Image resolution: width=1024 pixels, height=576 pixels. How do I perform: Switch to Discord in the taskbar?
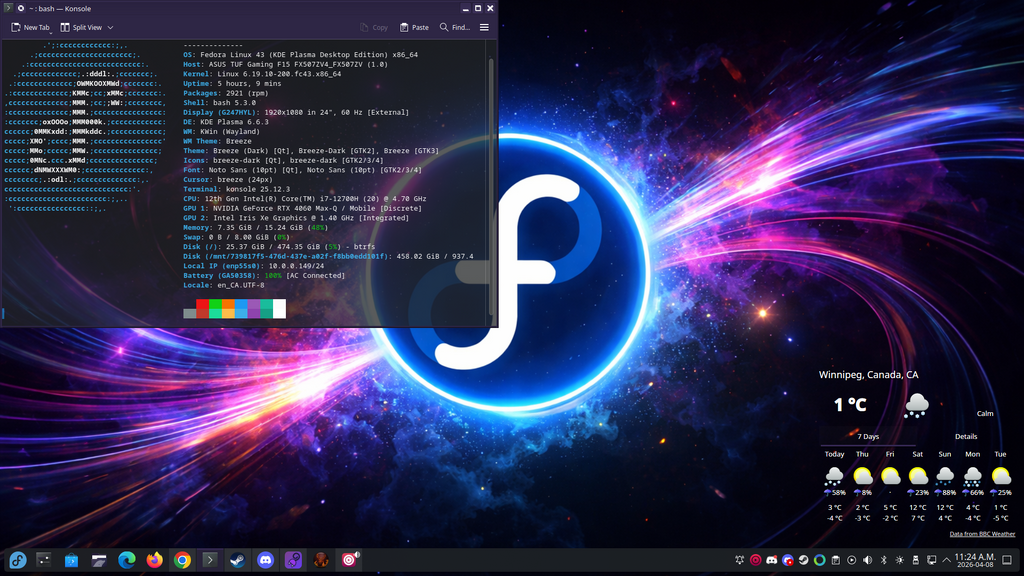click(265, 560)
